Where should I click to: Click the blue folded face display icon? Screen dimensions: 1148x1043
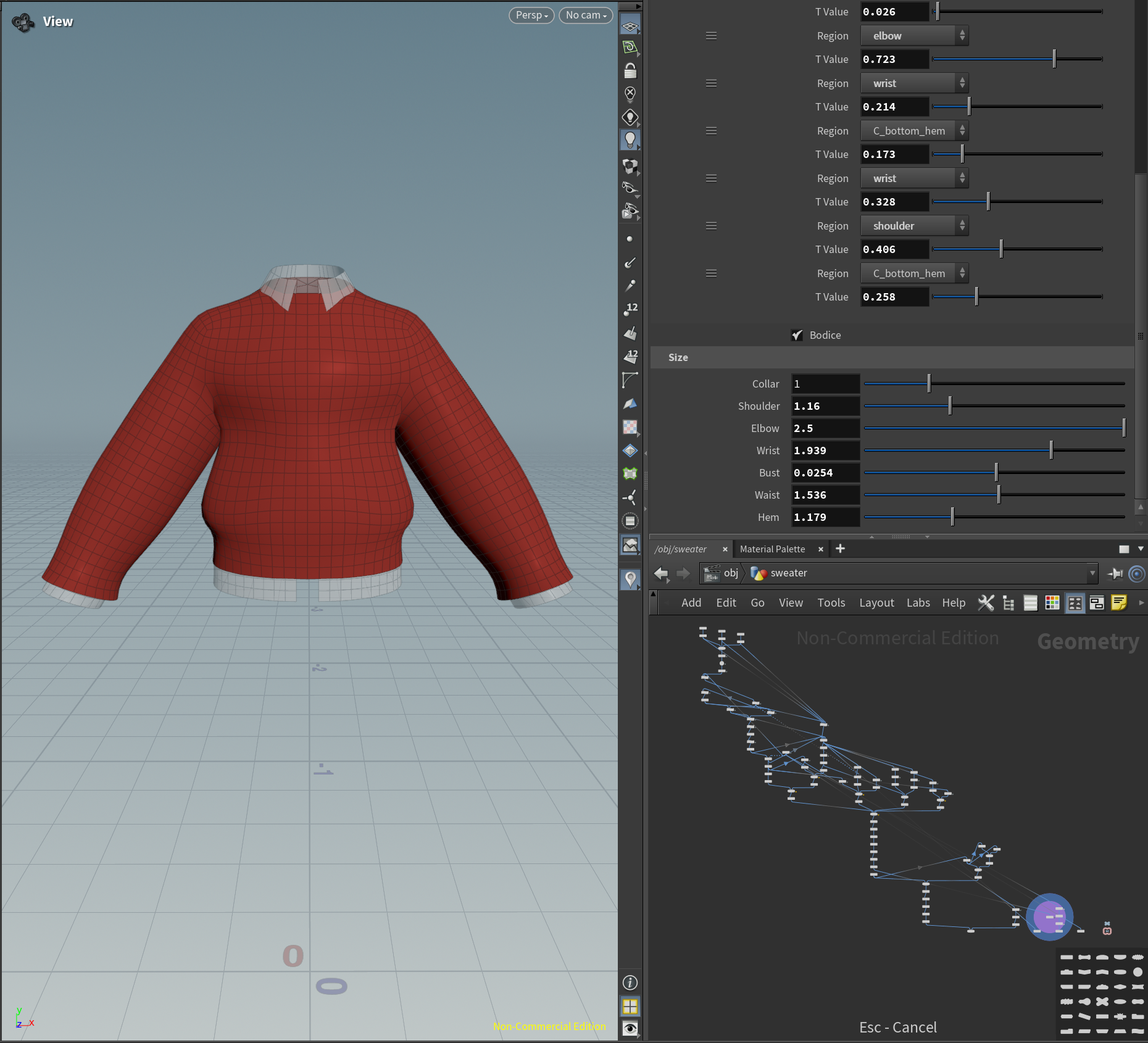(x=630, y=404)
